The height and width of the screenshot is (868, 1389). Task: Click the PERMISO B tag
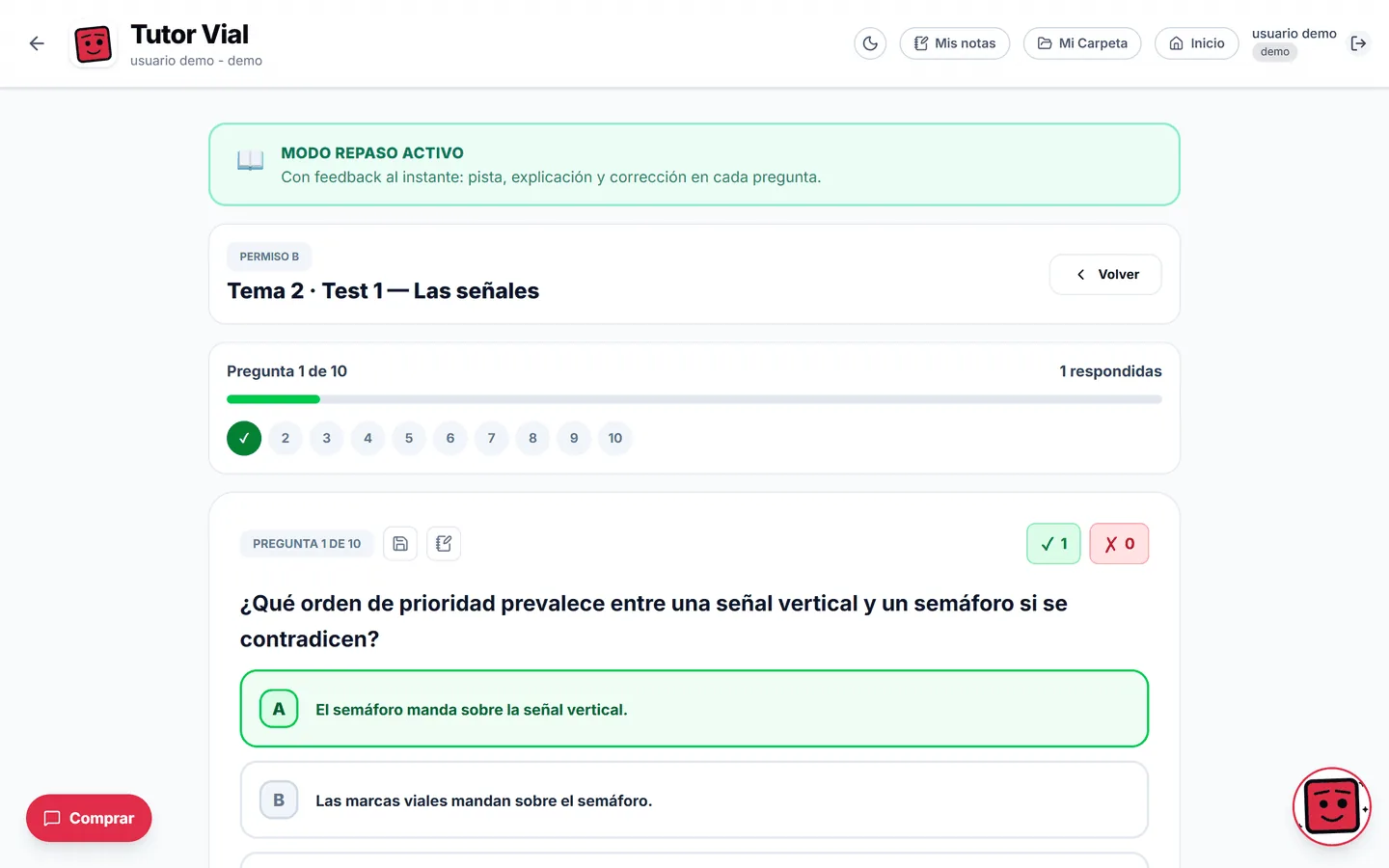pos(269,257)
